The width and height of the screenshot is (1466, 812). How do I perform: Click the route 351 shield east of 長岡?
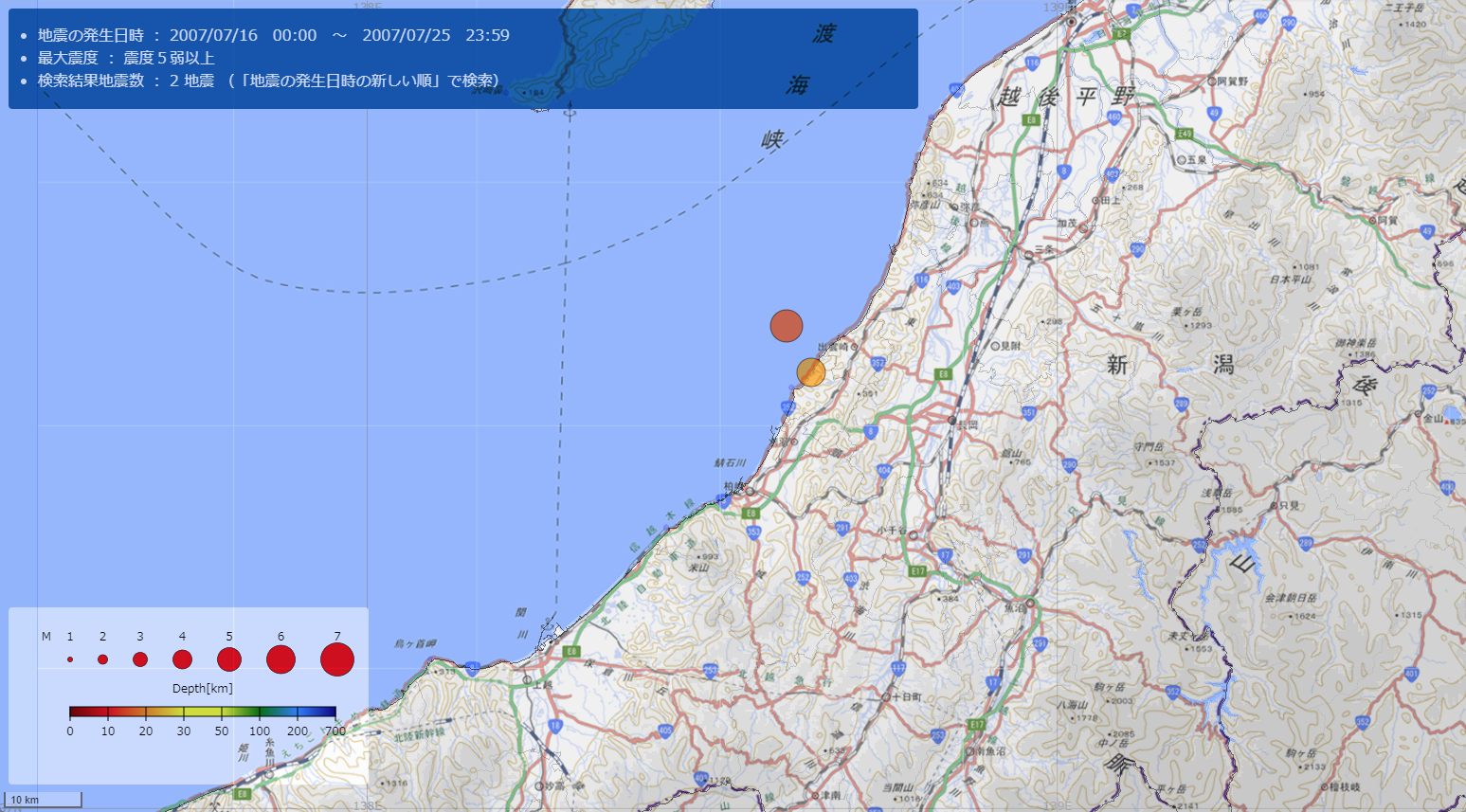pos(1029,413)
